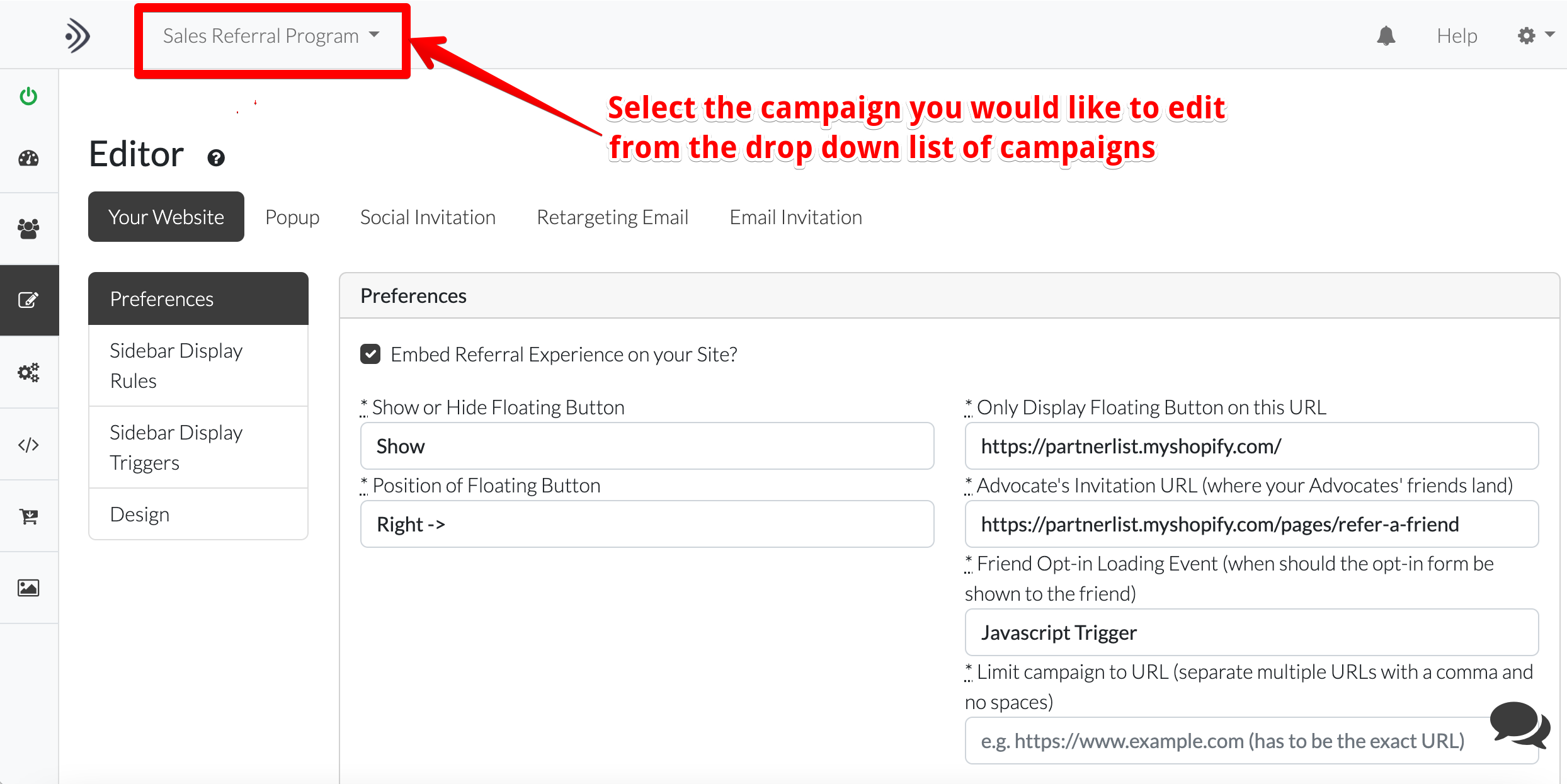This screenshot has width=1567, height=784.
Task: Open the dashboard gauge icon
Action: 28,158
